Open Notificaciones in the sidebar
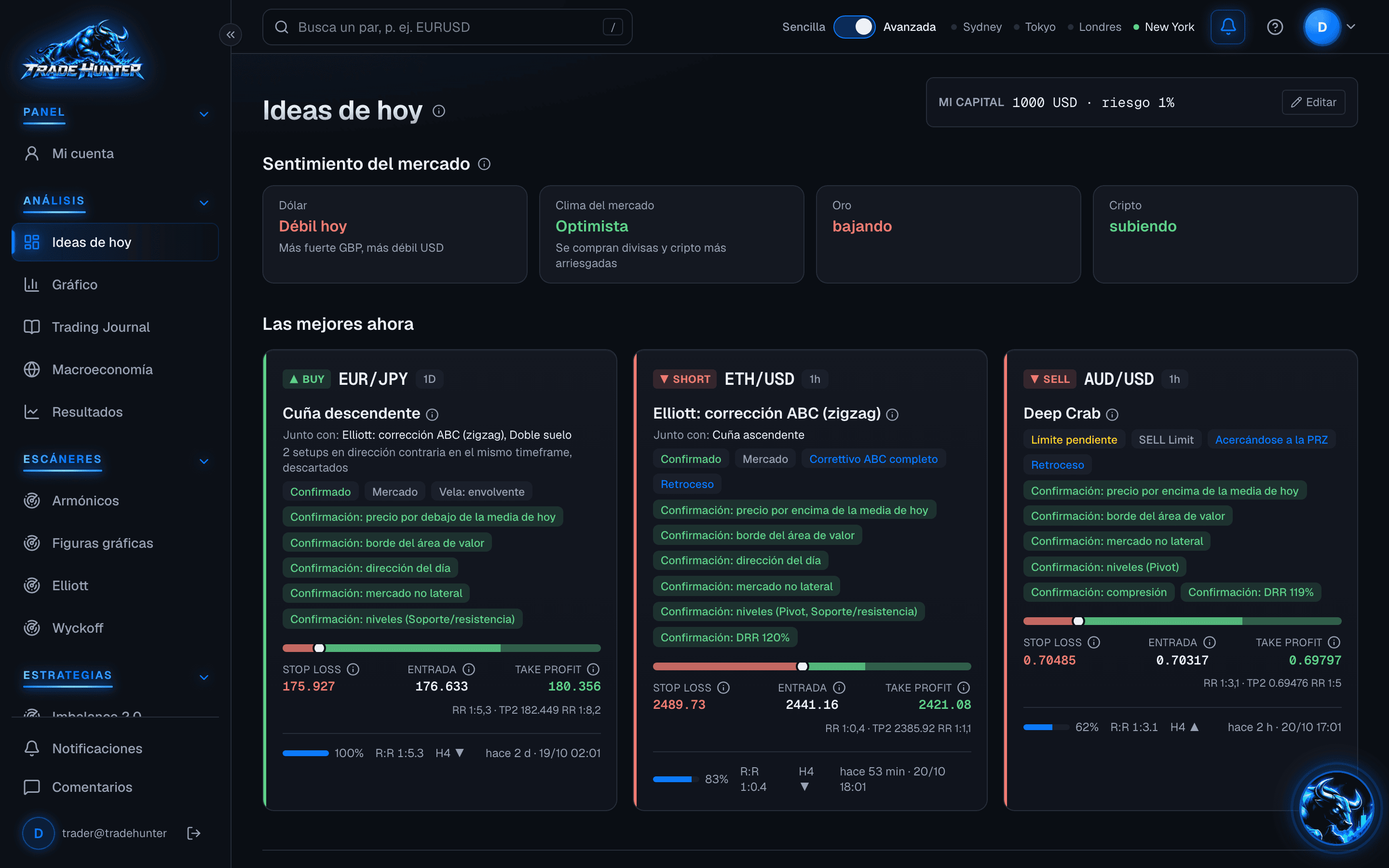The width and height of the screenshot is (1389, 868). (x=115, y=748)
